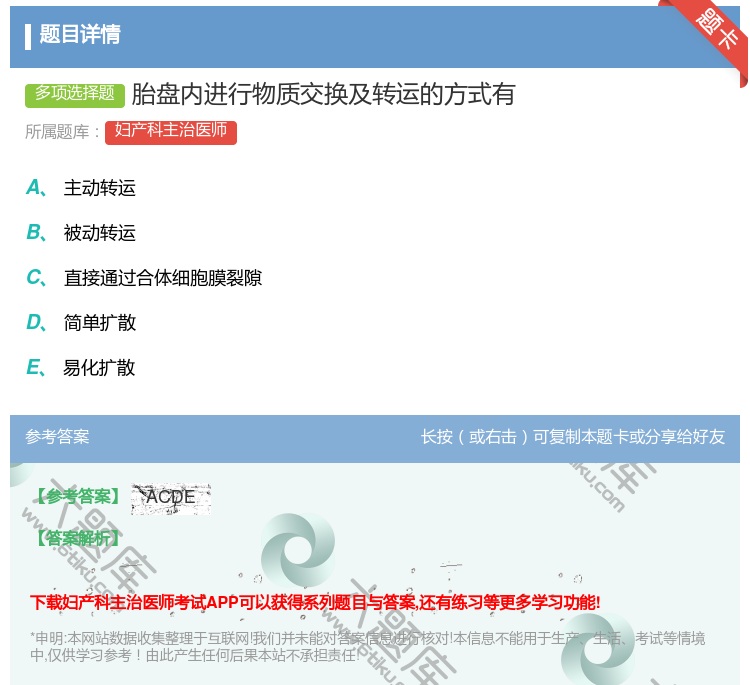Screen dimensions: 750x685
Task: Click the 【答案解析】 label
Action: click(x=78, y=538)
